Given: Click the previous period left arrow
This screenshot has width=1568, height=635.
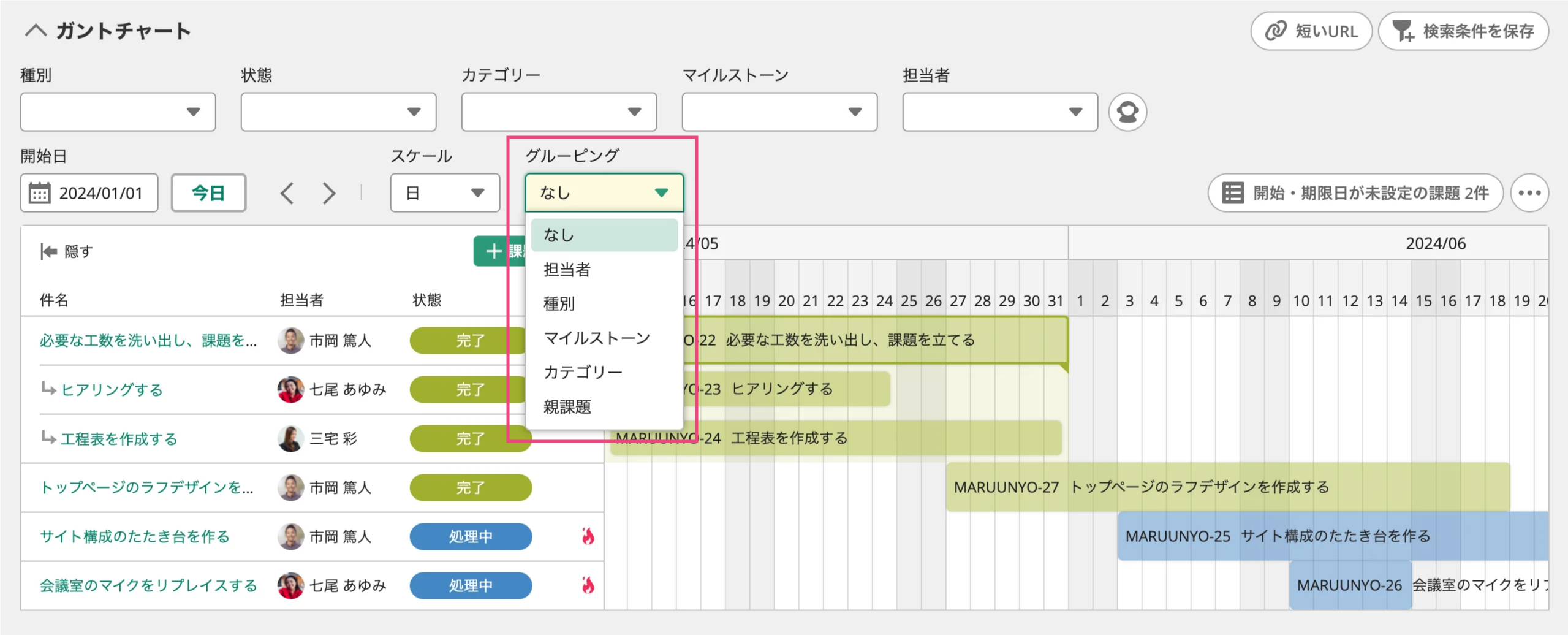Looking at the screenshot, I should tap(287, 194).
